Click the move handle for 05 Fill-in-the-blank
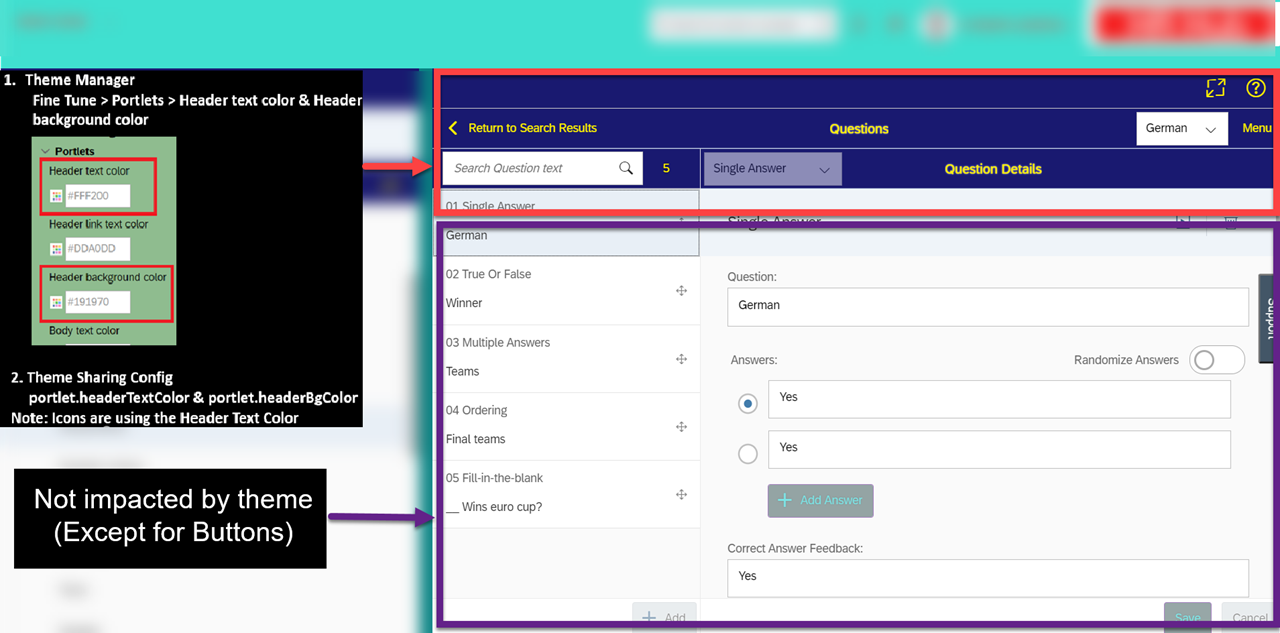The image size is (1280, 633). point(681,495)
